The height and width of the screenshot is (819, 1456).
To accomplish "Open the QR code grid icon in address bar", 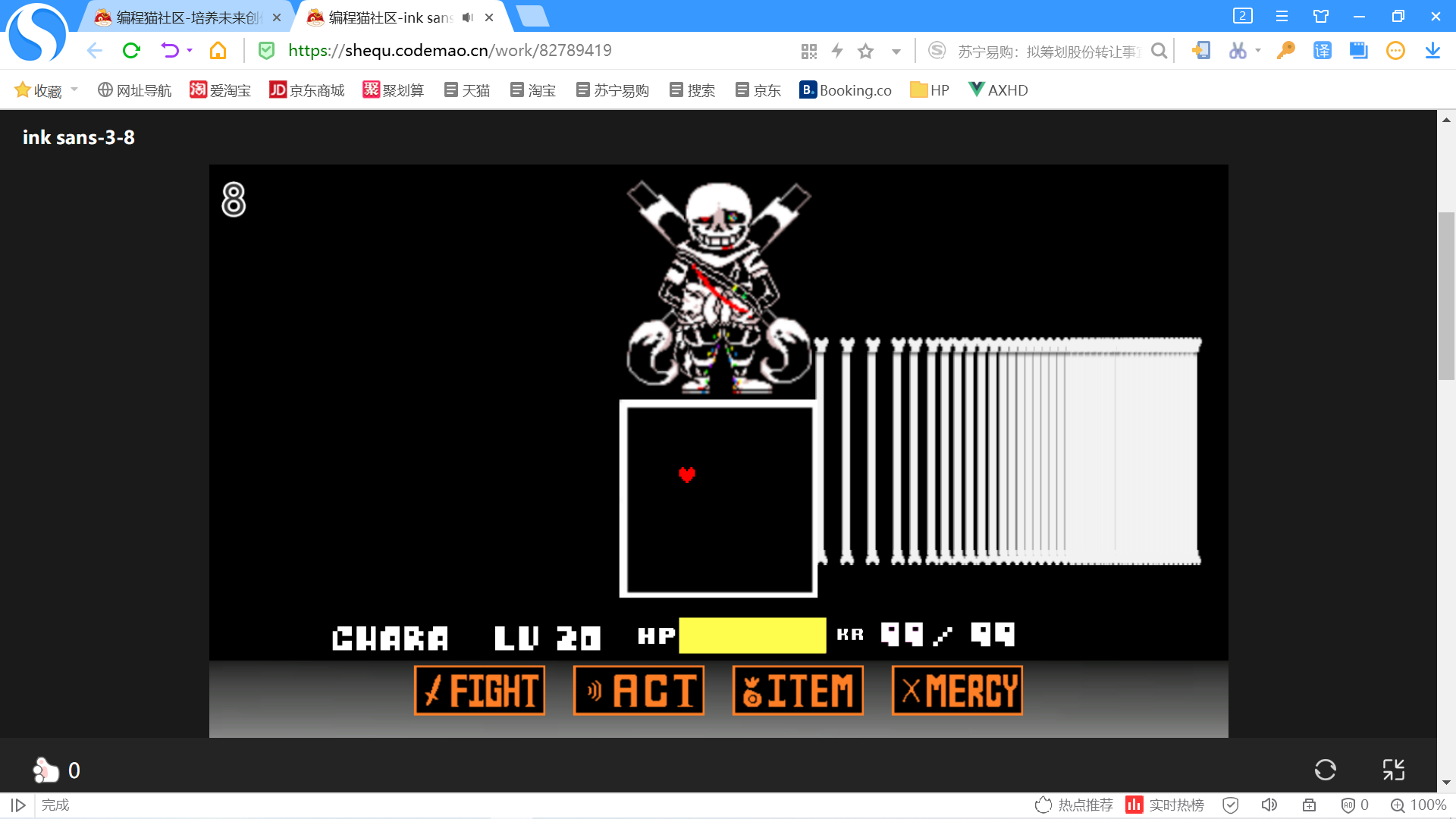I will 809,52.
